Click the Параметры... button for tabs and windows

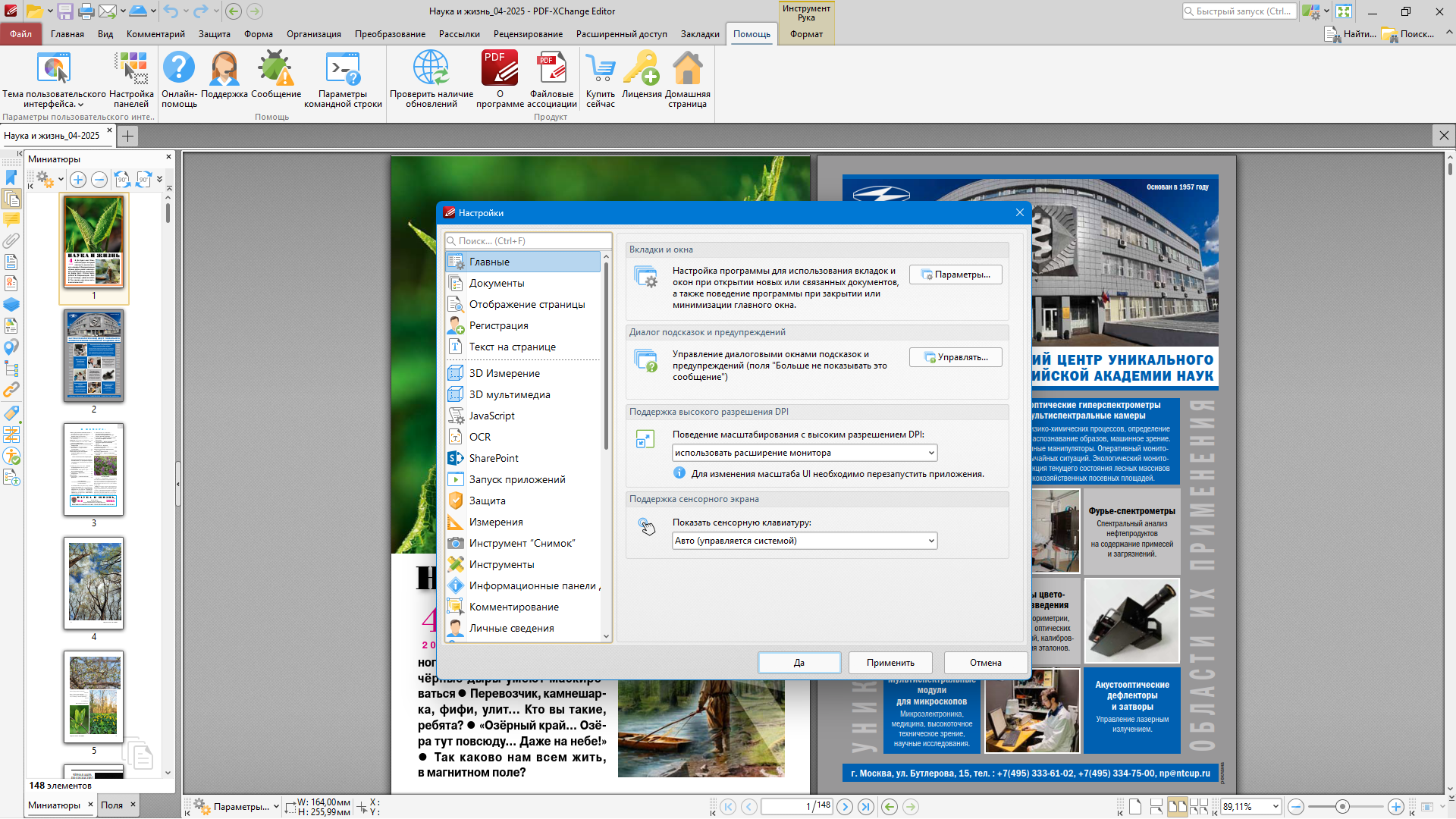(955, 275)
